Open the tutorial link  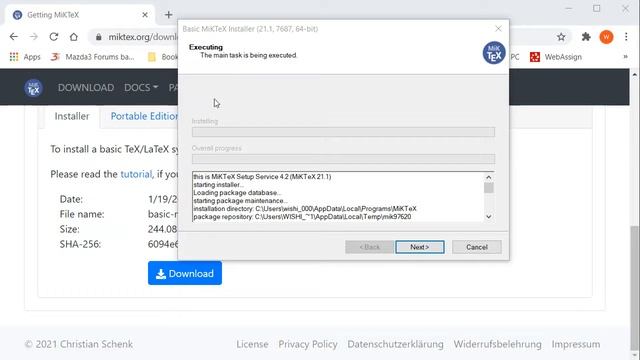[136, 174]
